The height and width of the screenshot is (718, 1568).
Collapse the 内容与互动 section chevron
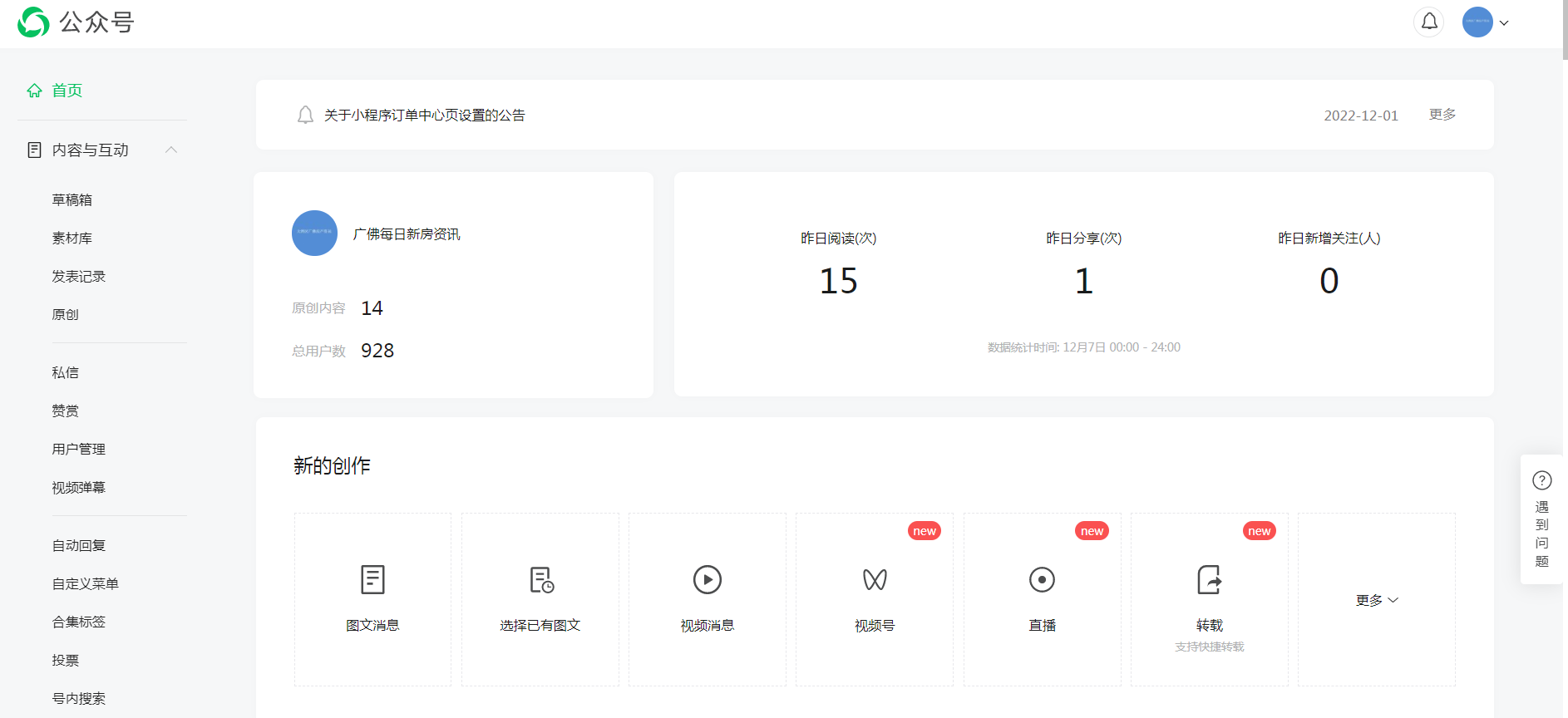pyautogui.click(x=171, y=150)
